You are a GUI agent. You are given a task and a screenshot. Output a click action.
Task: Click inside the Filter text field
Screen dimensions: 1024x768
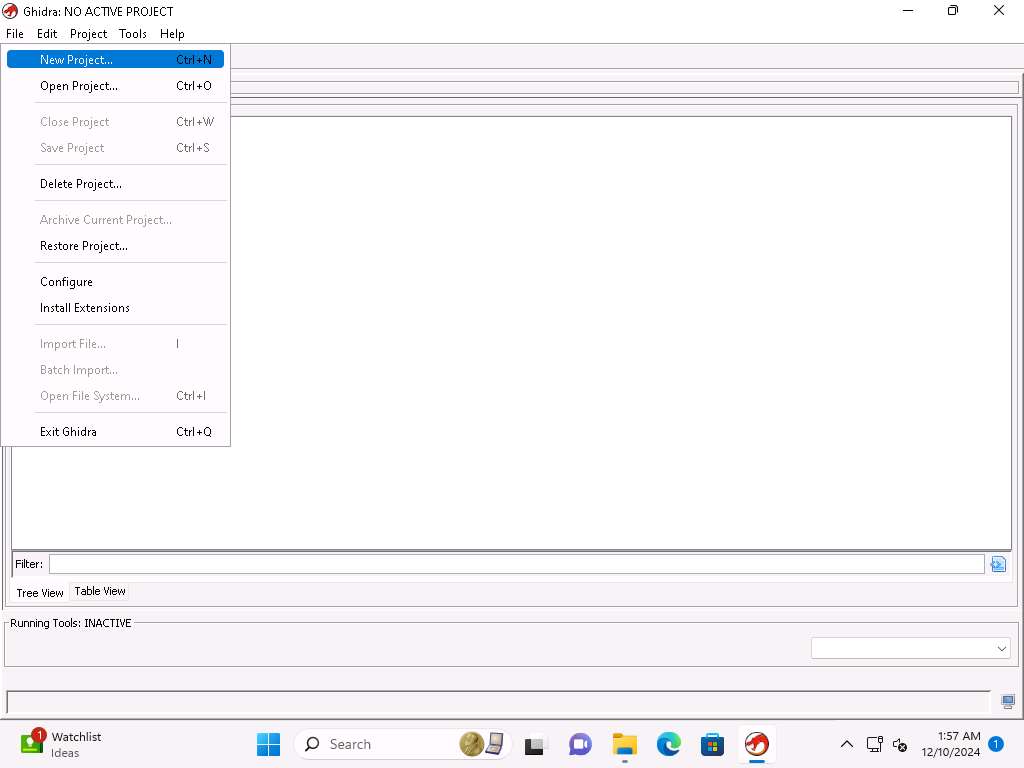tap(516, 564)
